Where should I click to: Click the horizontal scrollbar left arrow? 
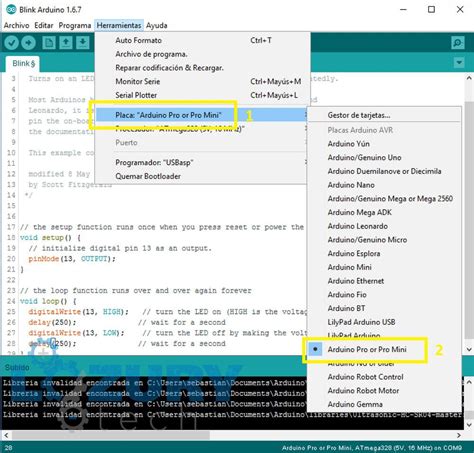tap(6, 435)
